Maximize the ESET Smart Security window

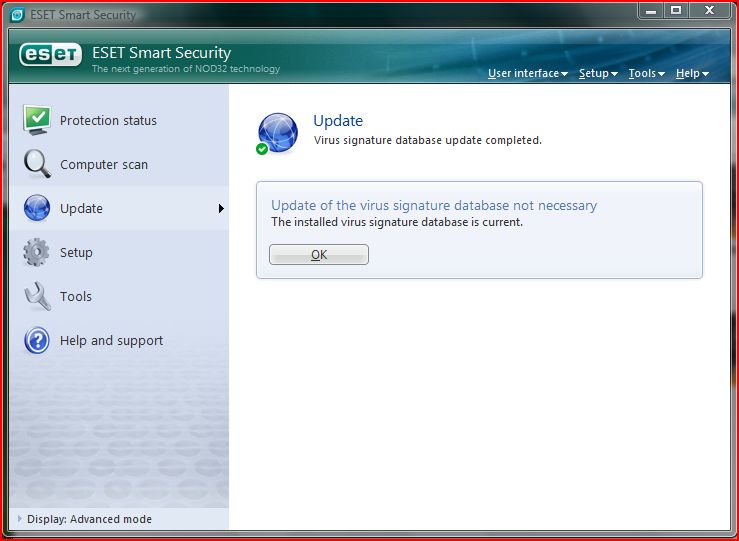click(676, 11)
